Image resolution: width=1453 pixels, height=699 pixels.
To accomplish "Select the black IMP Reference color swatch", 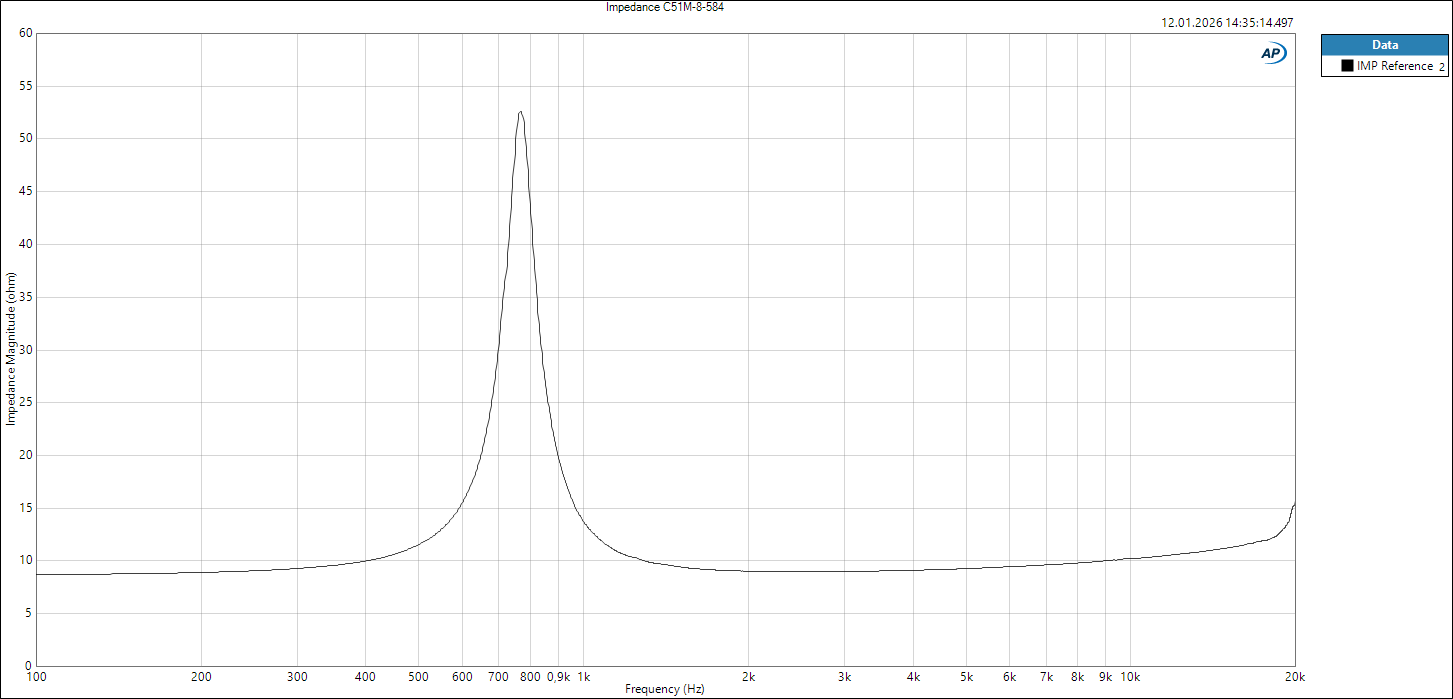I will (x=1346, y=66).
